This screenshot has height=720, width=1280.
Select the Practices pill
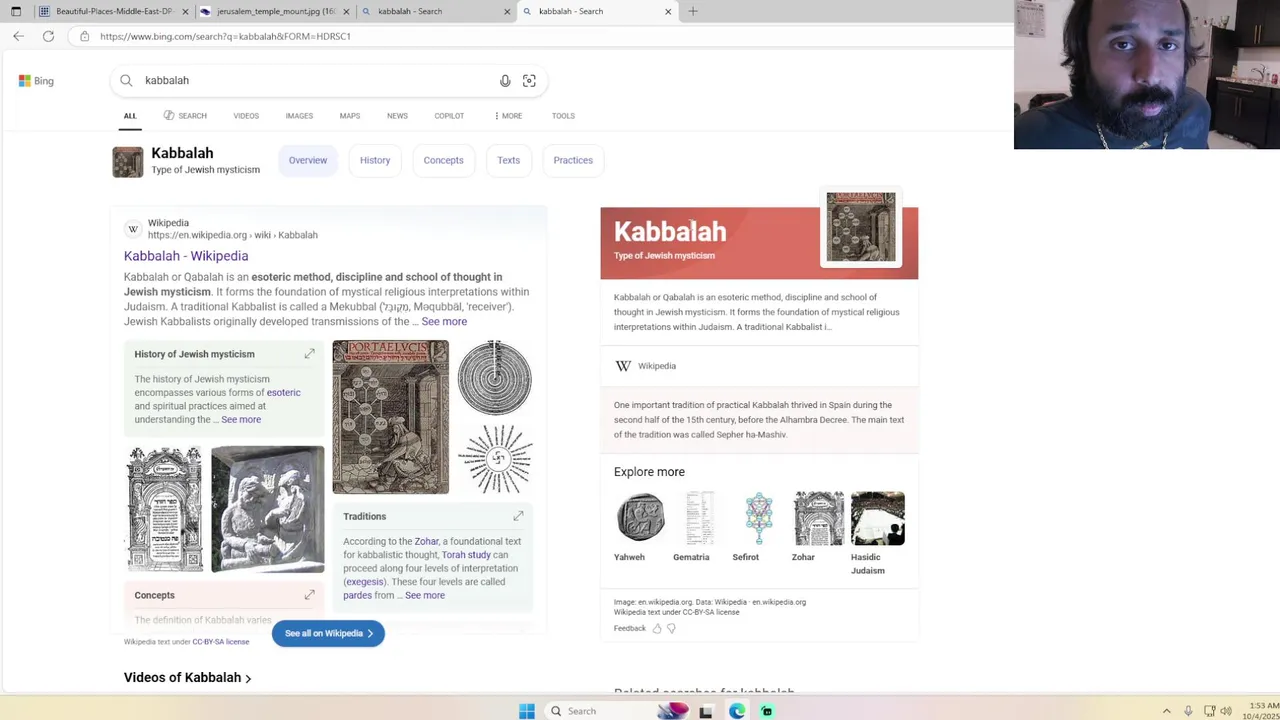(x=573, y=160)
